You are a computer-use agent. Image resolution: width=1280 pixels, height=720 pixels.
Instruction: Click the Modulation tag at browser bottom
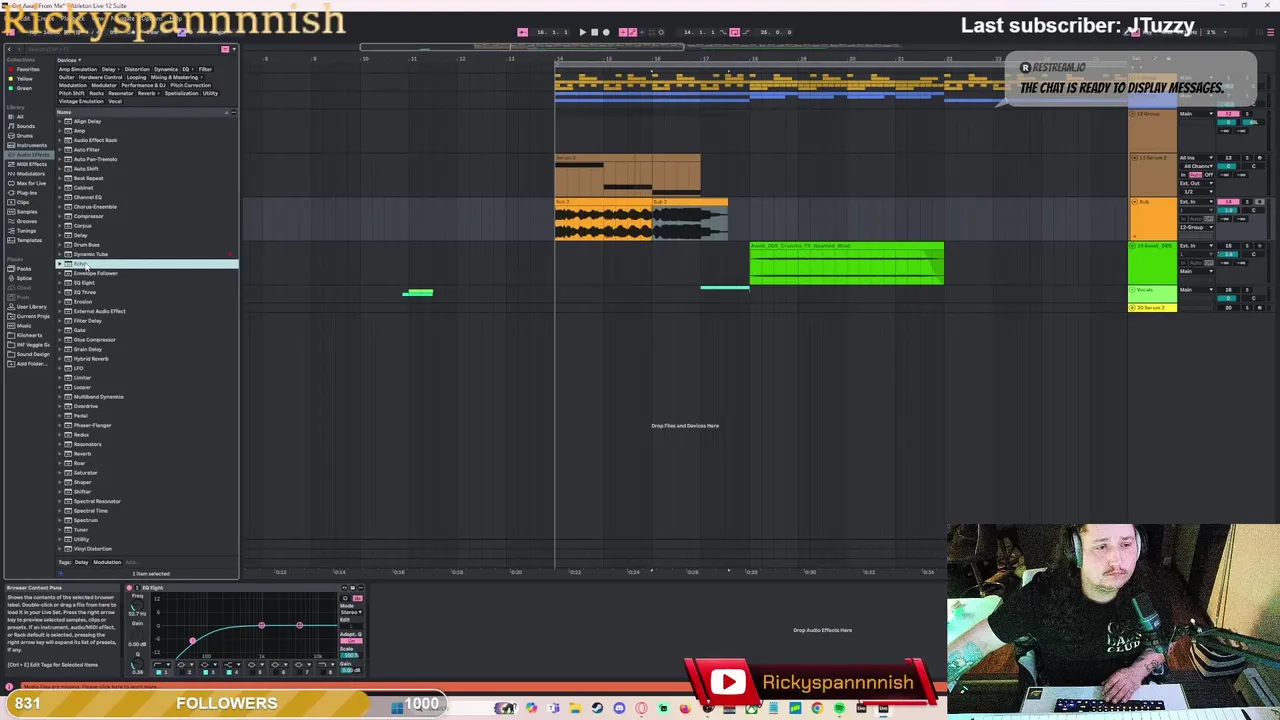107,562
